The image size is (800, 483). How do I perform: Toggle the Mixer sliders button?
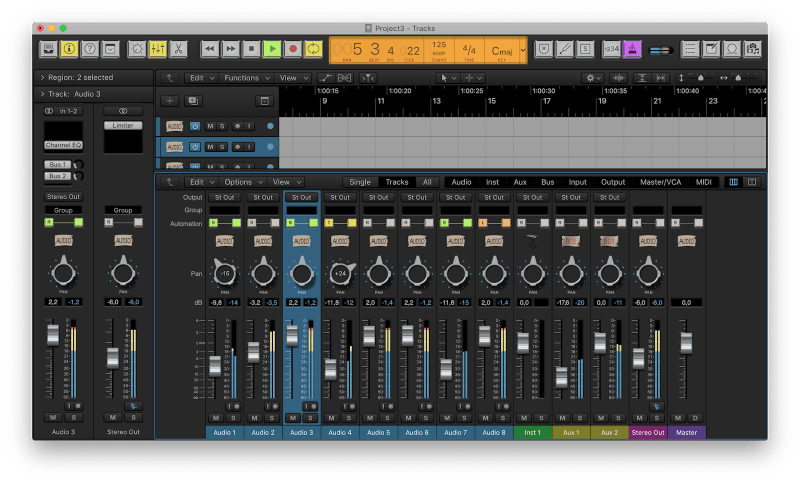pos(158,49)
